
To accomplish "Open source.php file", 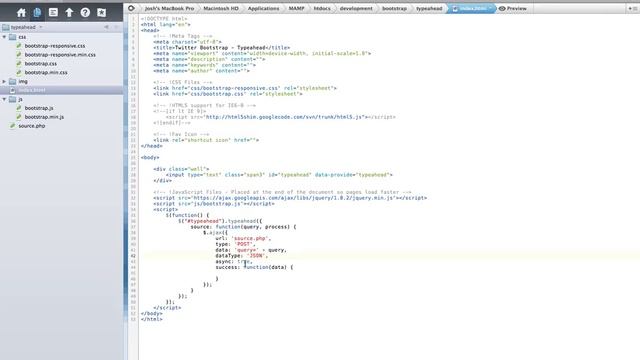I will coord(31,126).
